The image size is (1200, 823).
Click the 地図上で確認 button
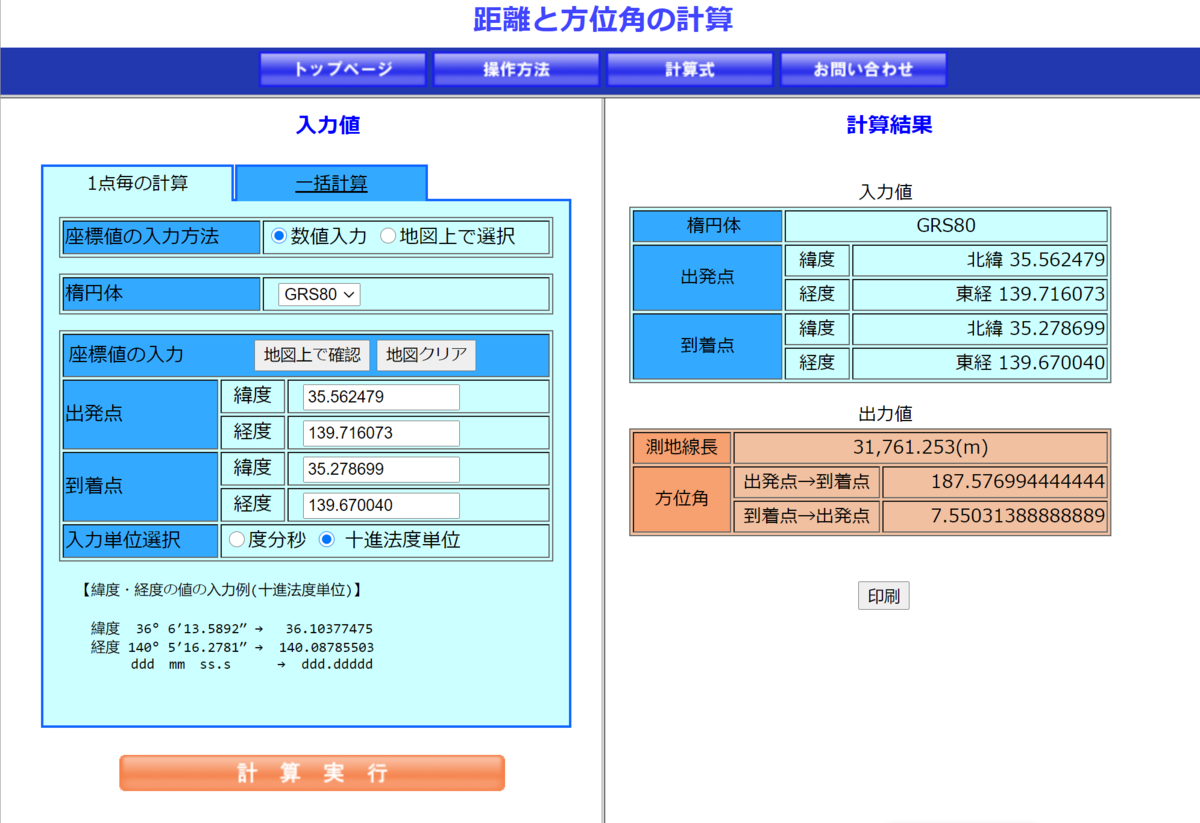312,355
